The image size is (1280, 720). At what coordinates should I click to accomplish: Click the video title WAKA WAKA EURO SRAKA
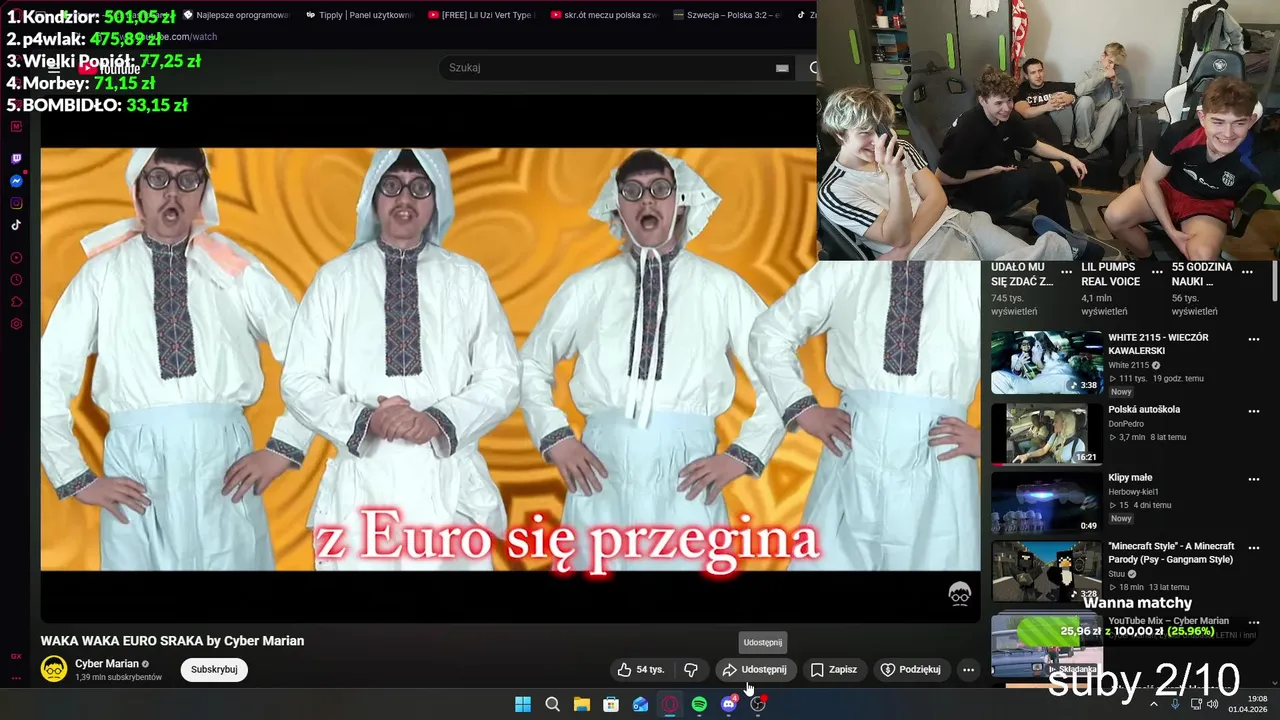coord(172,641)
